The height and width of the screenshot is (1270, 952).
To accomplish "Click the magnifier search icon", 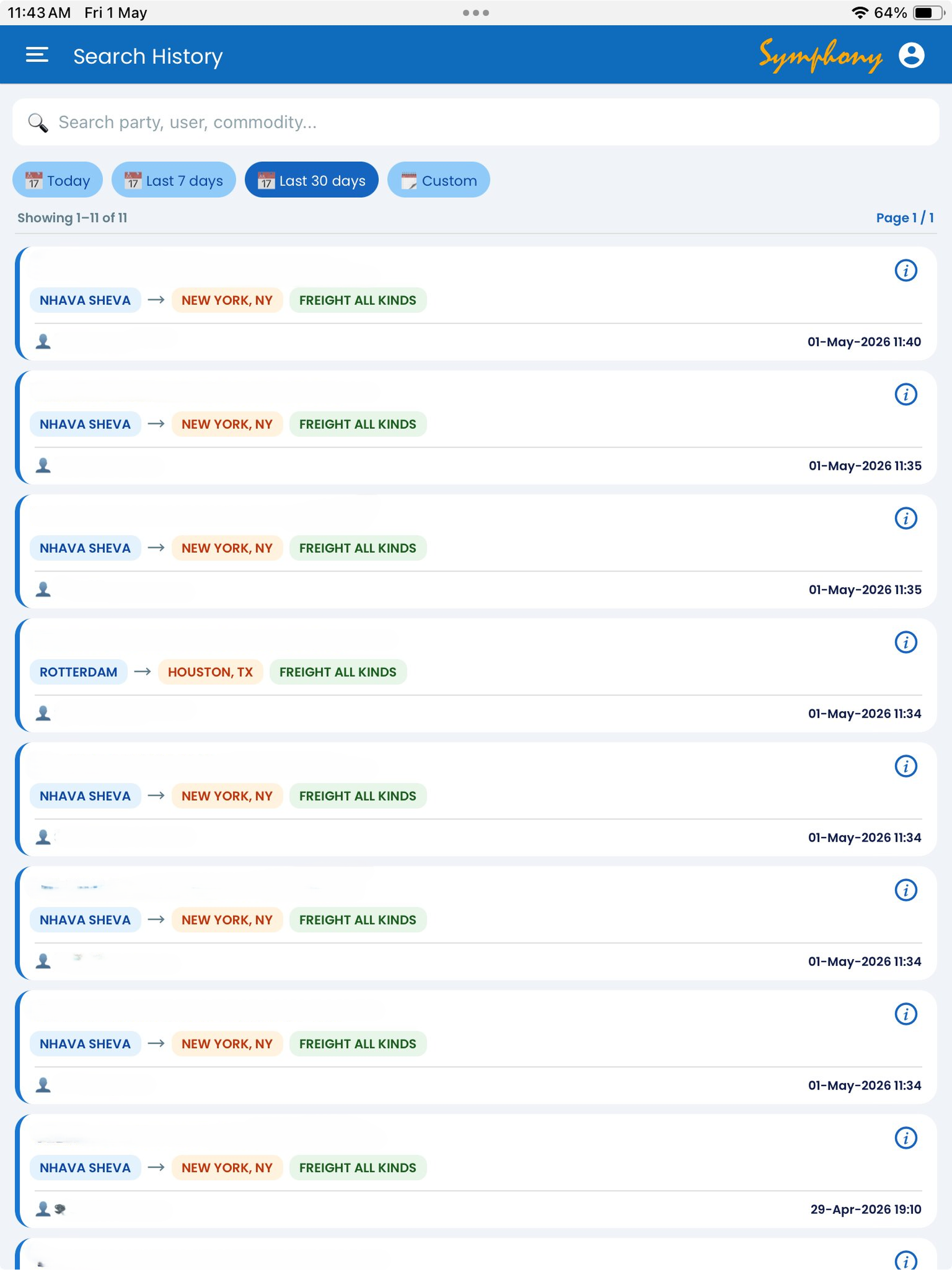I will coord(38,122).
